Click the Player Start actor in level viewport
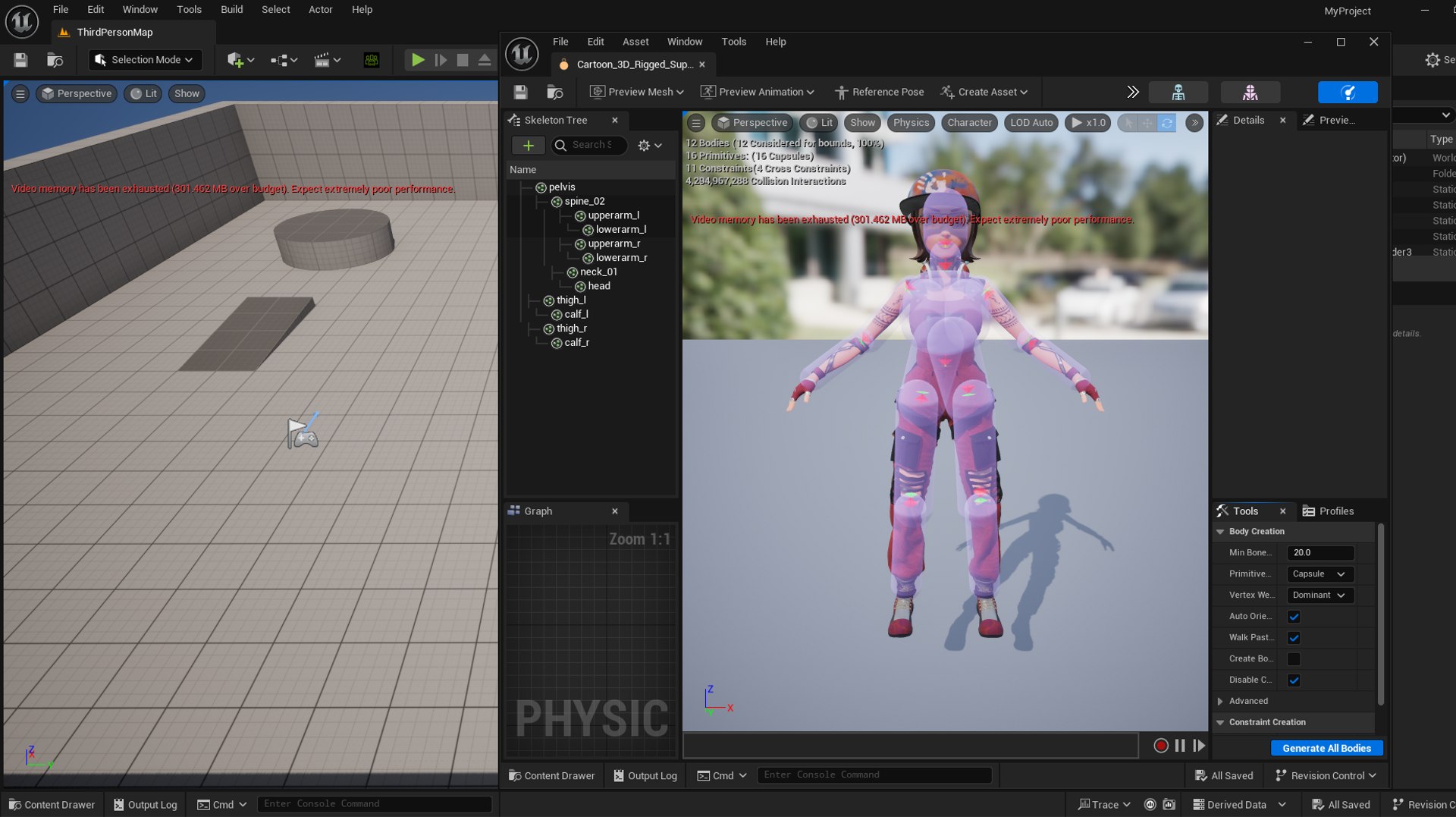 [x=303, y=432]
